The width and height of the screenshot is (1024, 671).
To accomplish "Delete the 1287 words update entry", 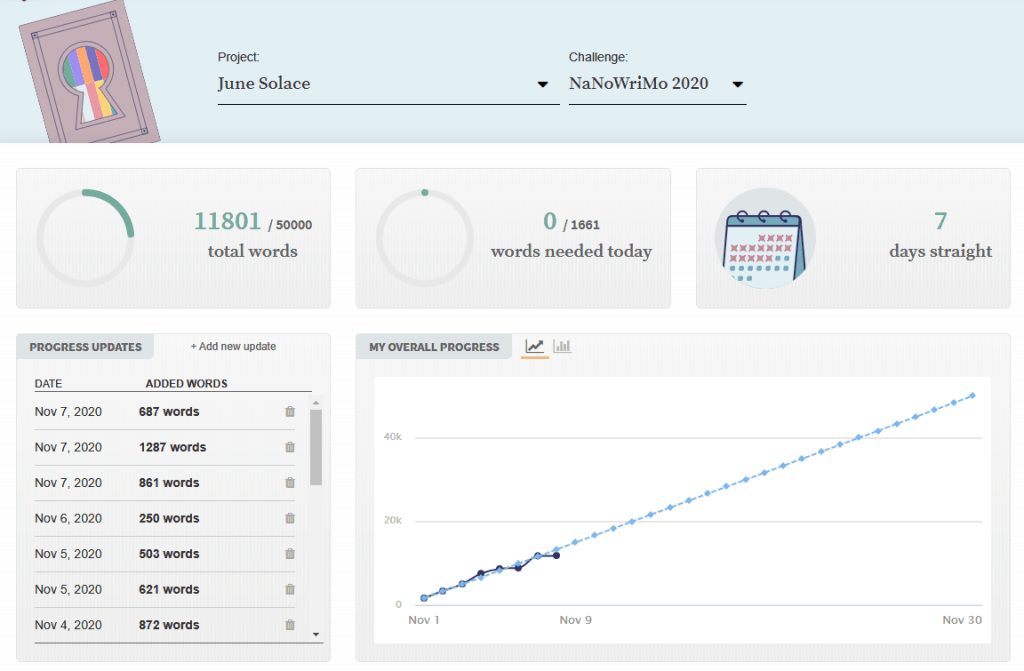I will [290, 447].
